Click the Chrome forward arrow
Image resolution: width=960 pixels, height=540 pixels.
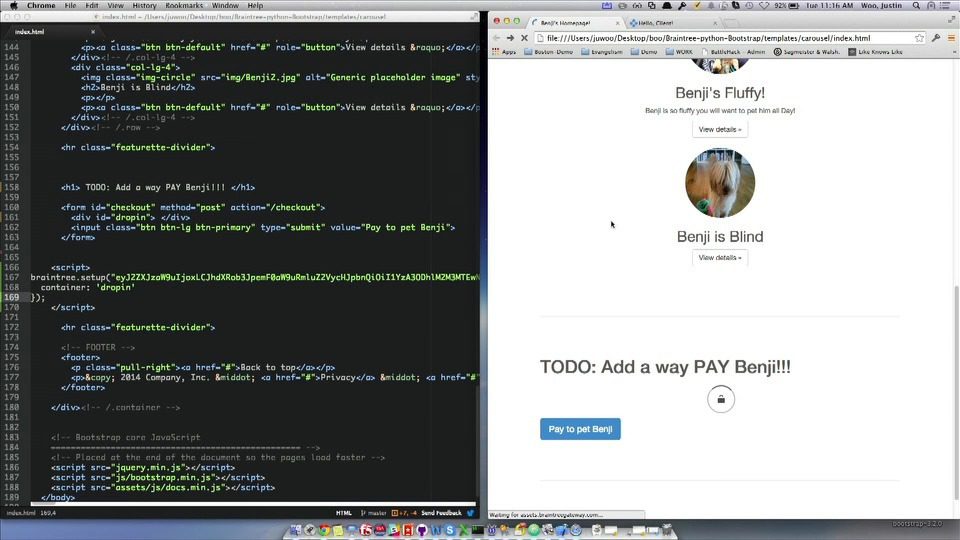click(510, 38)
